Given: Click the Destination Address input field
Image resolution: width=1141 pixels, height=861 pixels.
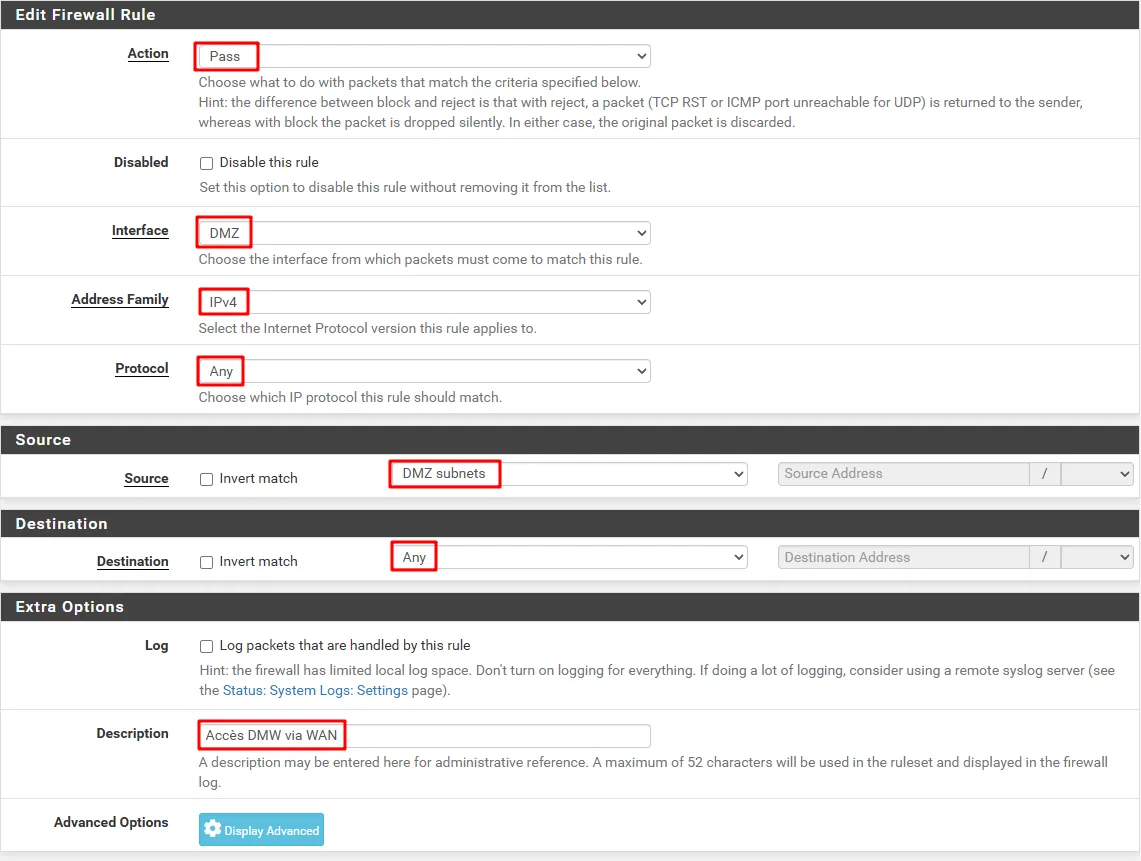Looking at the screenshot, I should [904, 558].
